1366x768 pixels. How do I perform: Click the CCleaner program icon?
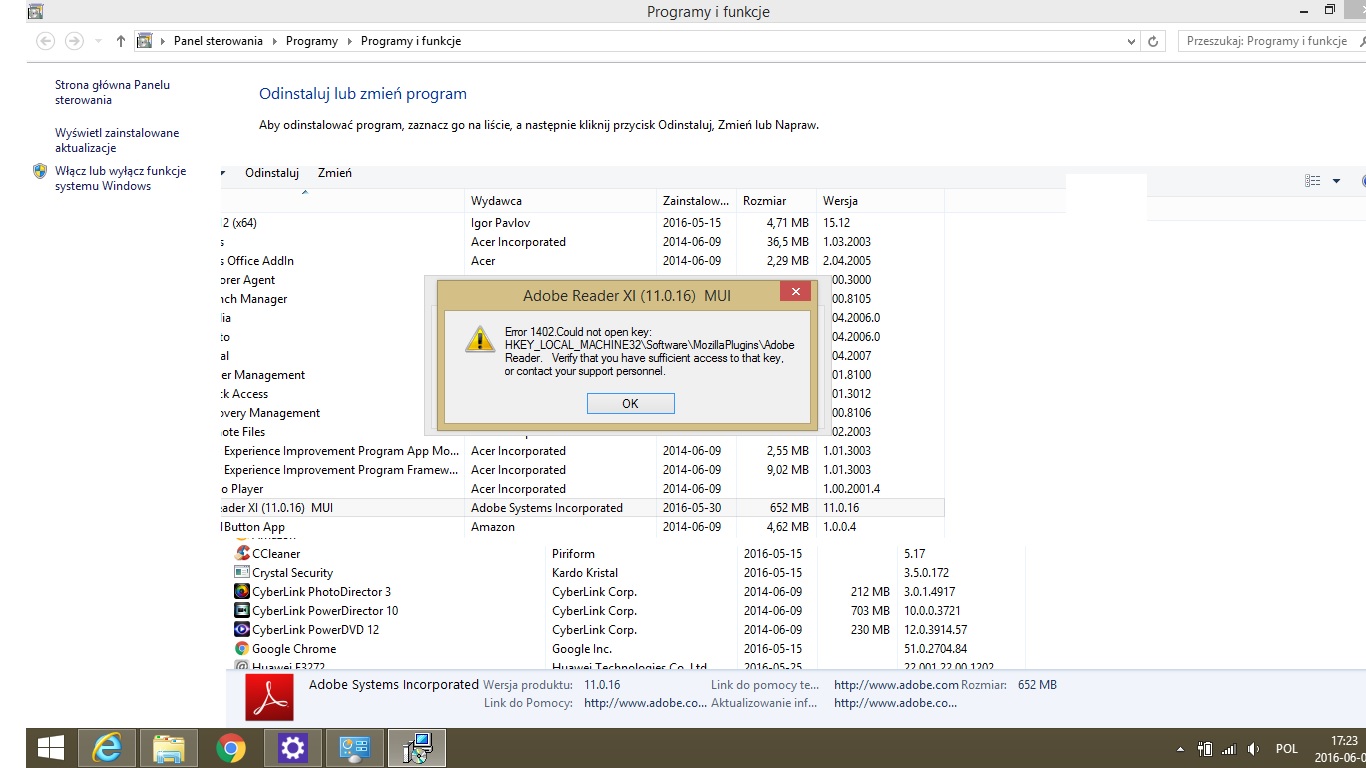[242, 553]
